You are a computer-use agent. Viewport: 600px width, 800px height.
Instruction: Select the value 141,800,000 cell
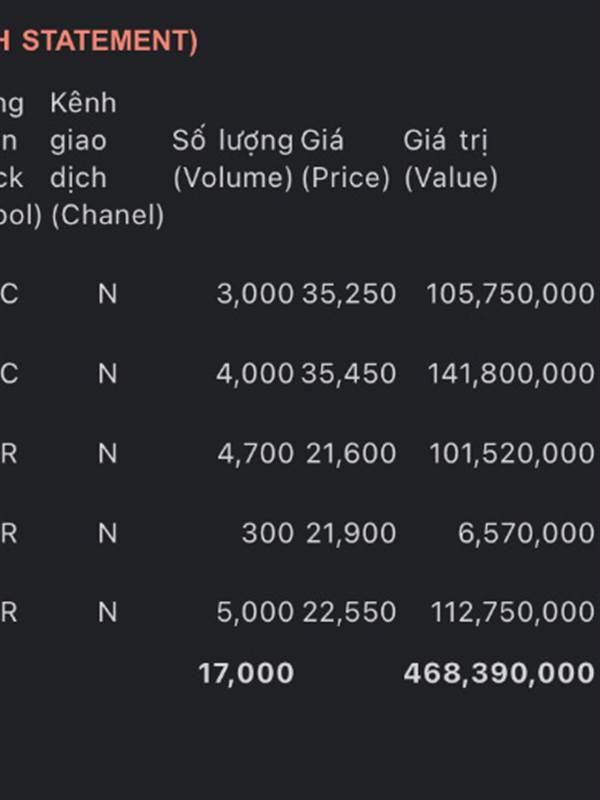click(x=511, y=373)
